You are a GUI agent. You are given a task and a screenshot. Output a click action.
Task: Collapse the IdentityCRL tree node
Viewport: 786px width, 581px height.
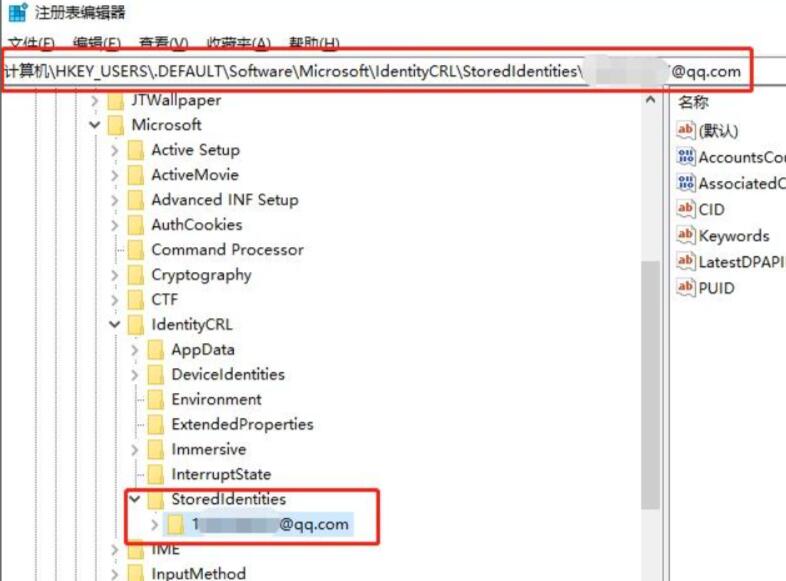115,325
